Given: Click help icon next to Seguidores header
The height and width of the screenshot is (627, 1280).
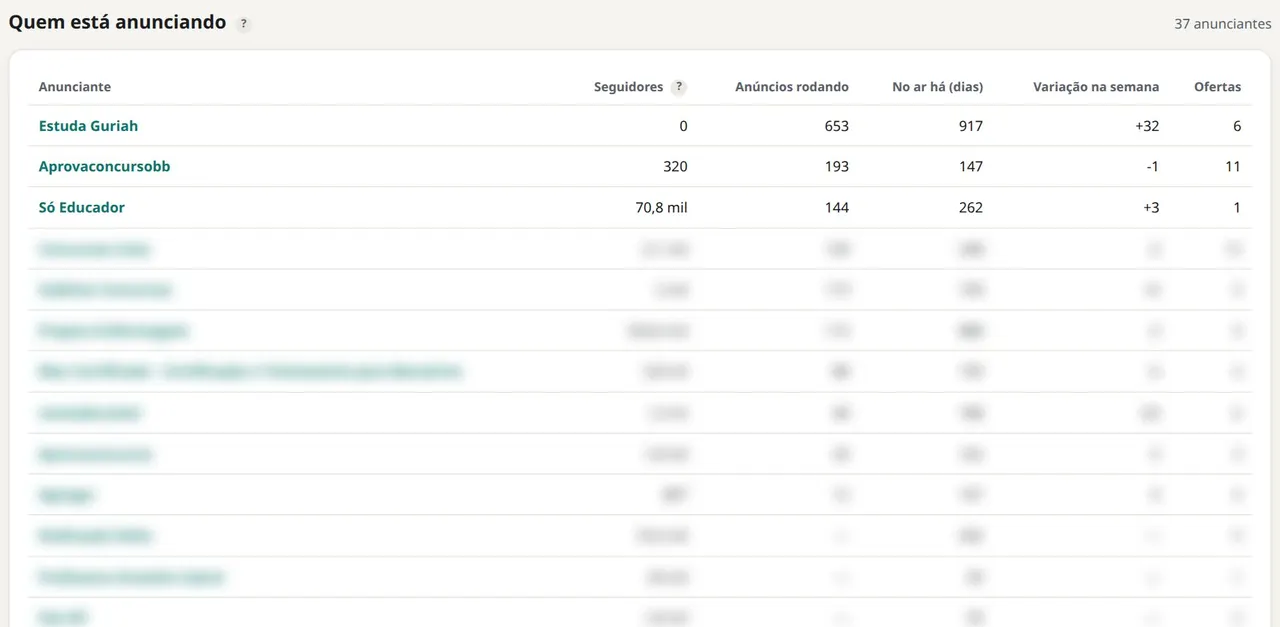Looking at the screenshot, I should (x=679, y=87).
